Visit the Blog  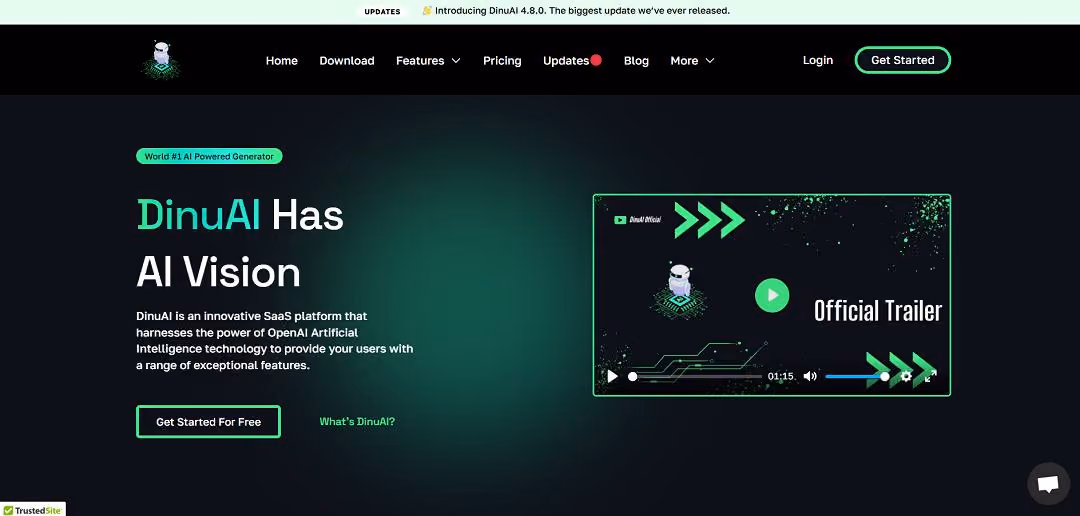636,61
